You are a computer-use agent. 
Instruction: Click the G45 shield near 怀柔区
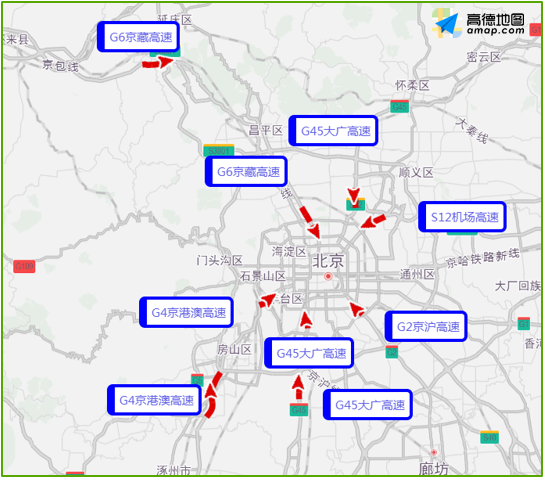pyautogui.click(x=399, y=106)
